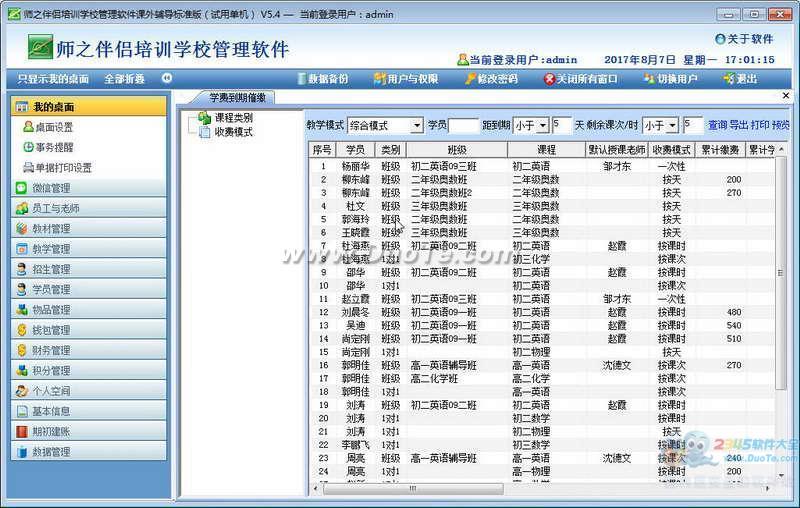Click the 基本信息 sidebar icon
This screenshot has width=800, height=508.
(x=21, y=411)
